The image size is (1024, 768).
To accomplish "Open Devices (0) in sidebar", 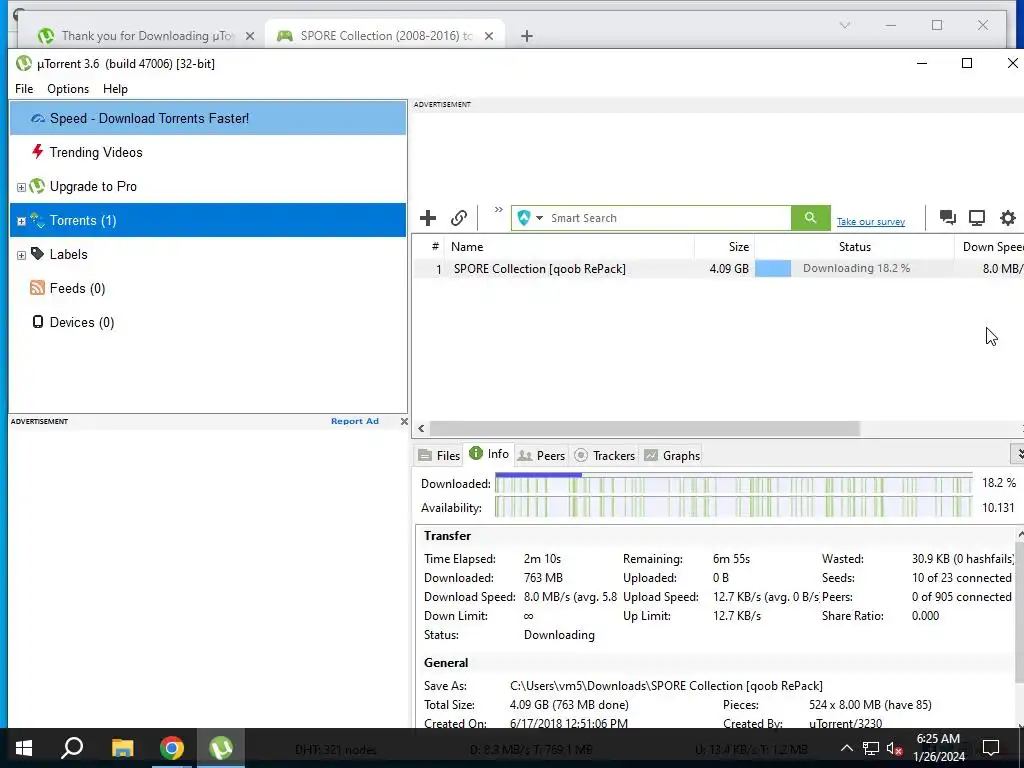I will [82, 322].
